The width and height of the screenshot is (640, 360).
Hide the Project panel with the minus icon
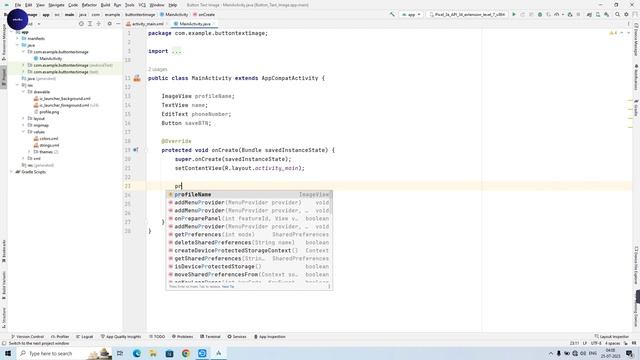(118, 24)
